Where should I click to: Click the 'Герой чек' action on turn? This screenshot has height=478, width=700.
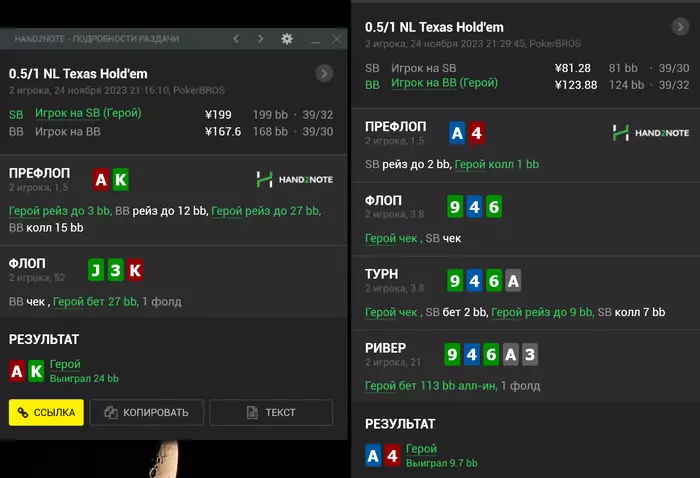[x=392, y=312]
